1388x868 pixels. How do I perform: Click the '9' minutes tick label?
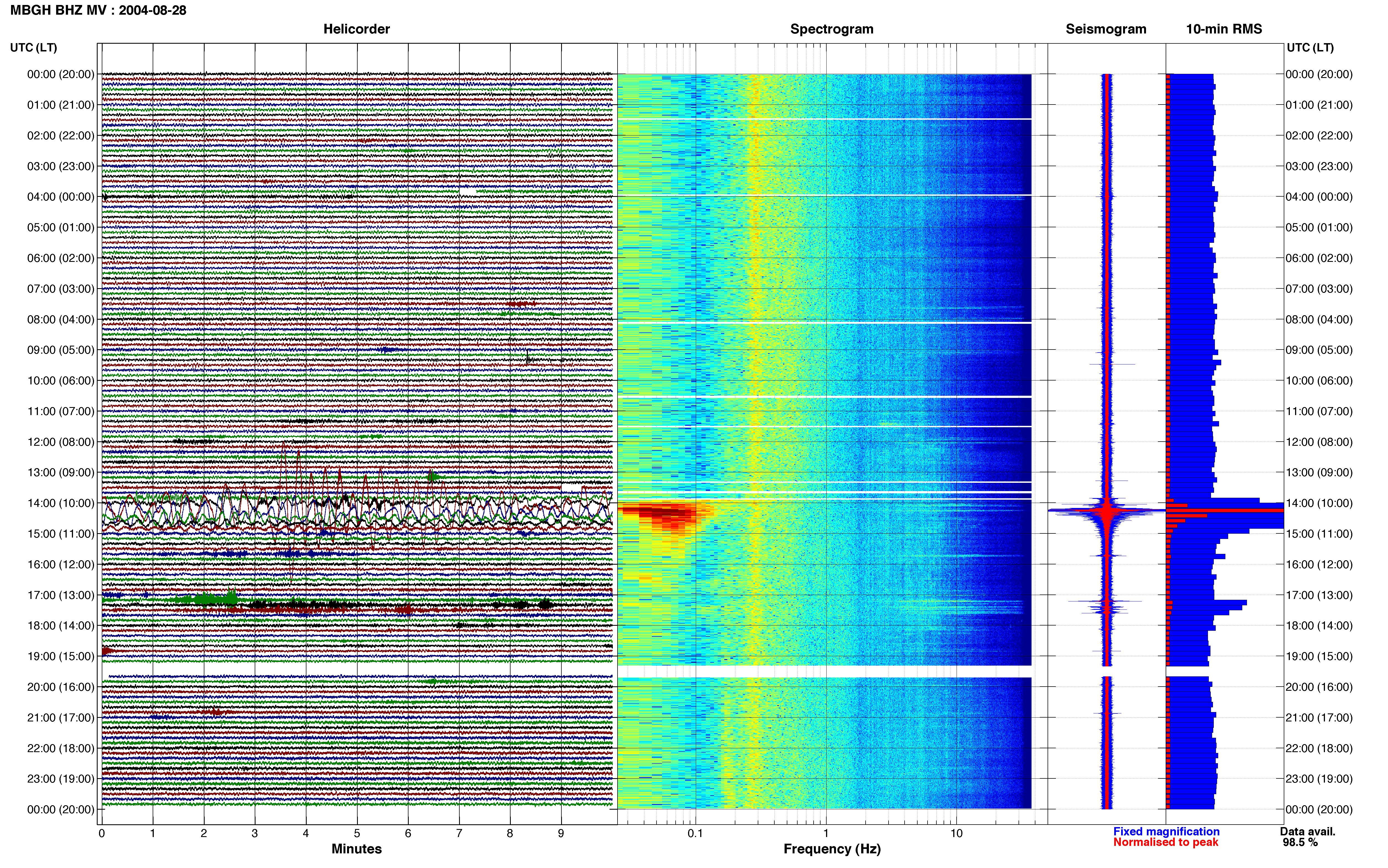coord(561,833)
